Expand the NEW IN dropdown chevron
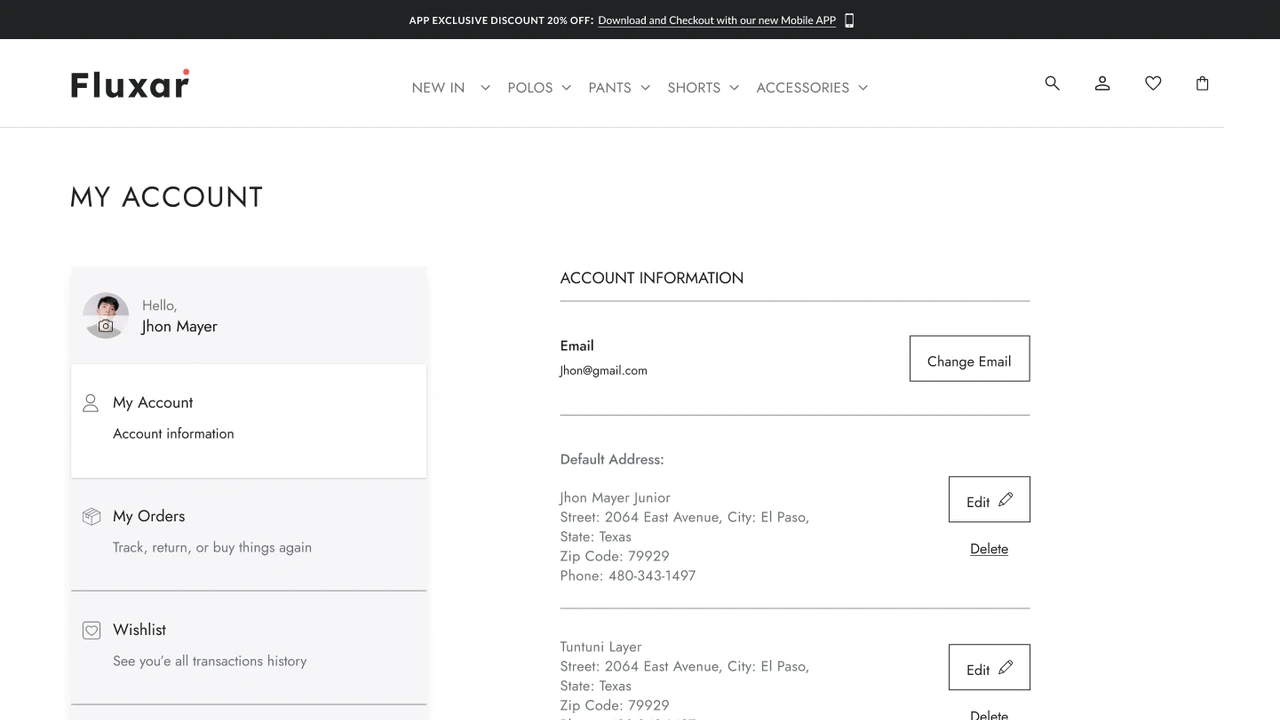The width and height of the screenshot is (1280, 720). pos(485,87)
